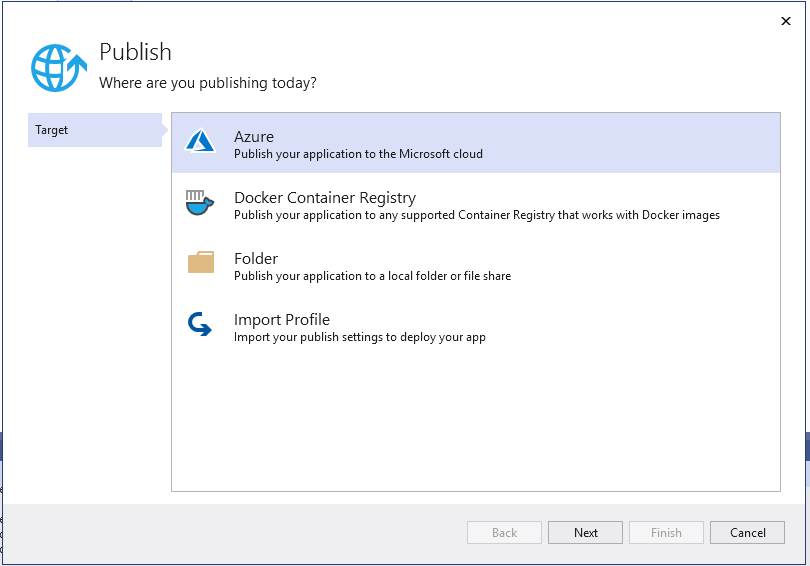The image size is (810, 566).
Task: Click 'Publish your application to the Microsoft cloud'
Action: tap(359, 154)
